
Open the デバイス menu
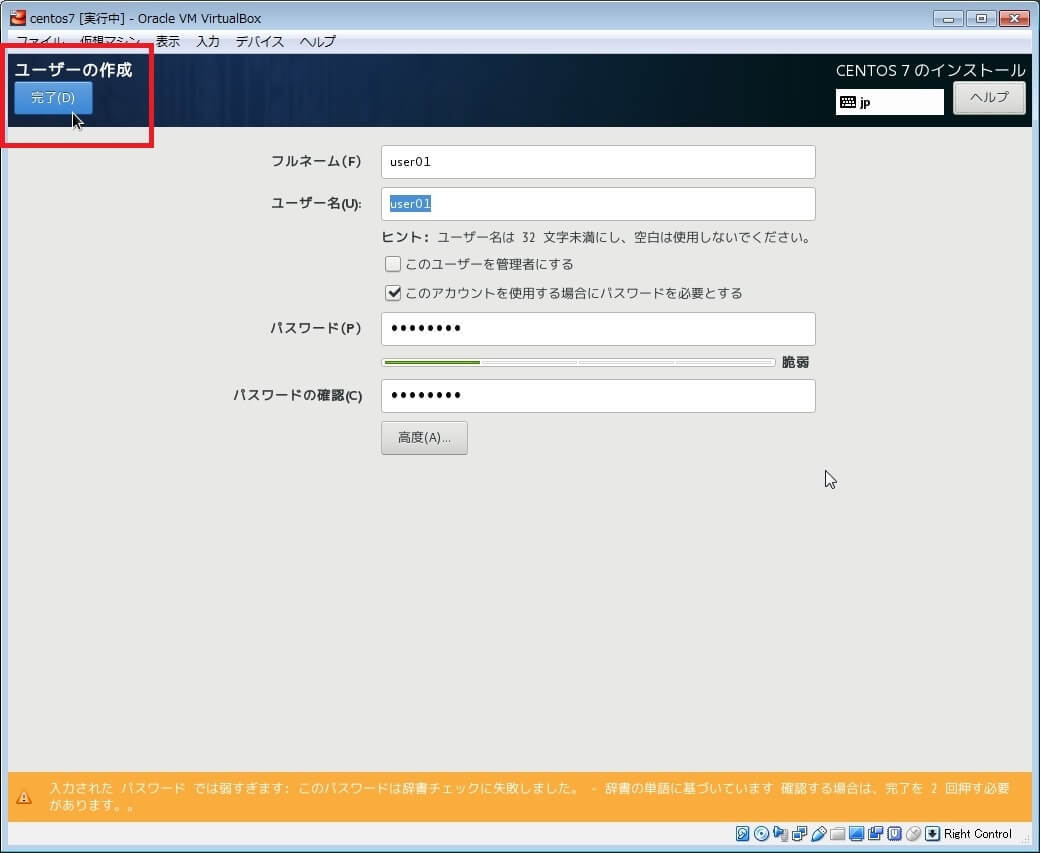(x=260, y=42)
